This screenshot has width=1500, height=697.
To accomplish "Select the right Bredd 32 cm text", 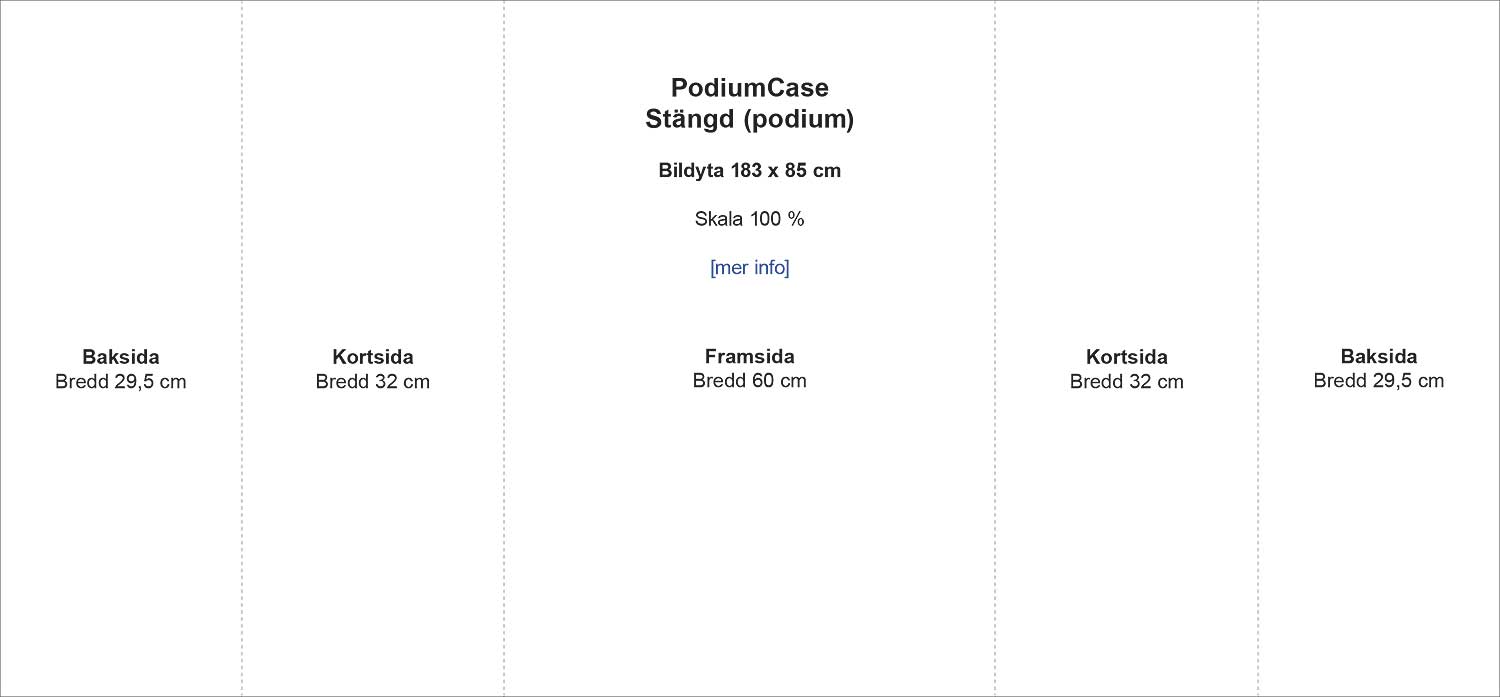I will (1126, 382).
